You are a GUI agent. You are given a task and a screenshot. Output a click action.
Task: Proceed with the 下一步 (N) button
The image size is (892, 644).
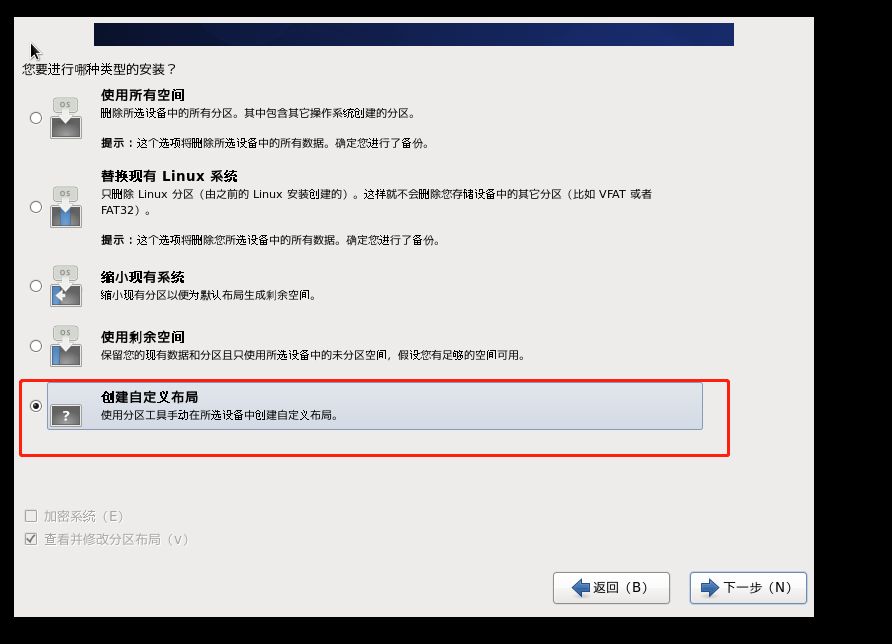748,588
